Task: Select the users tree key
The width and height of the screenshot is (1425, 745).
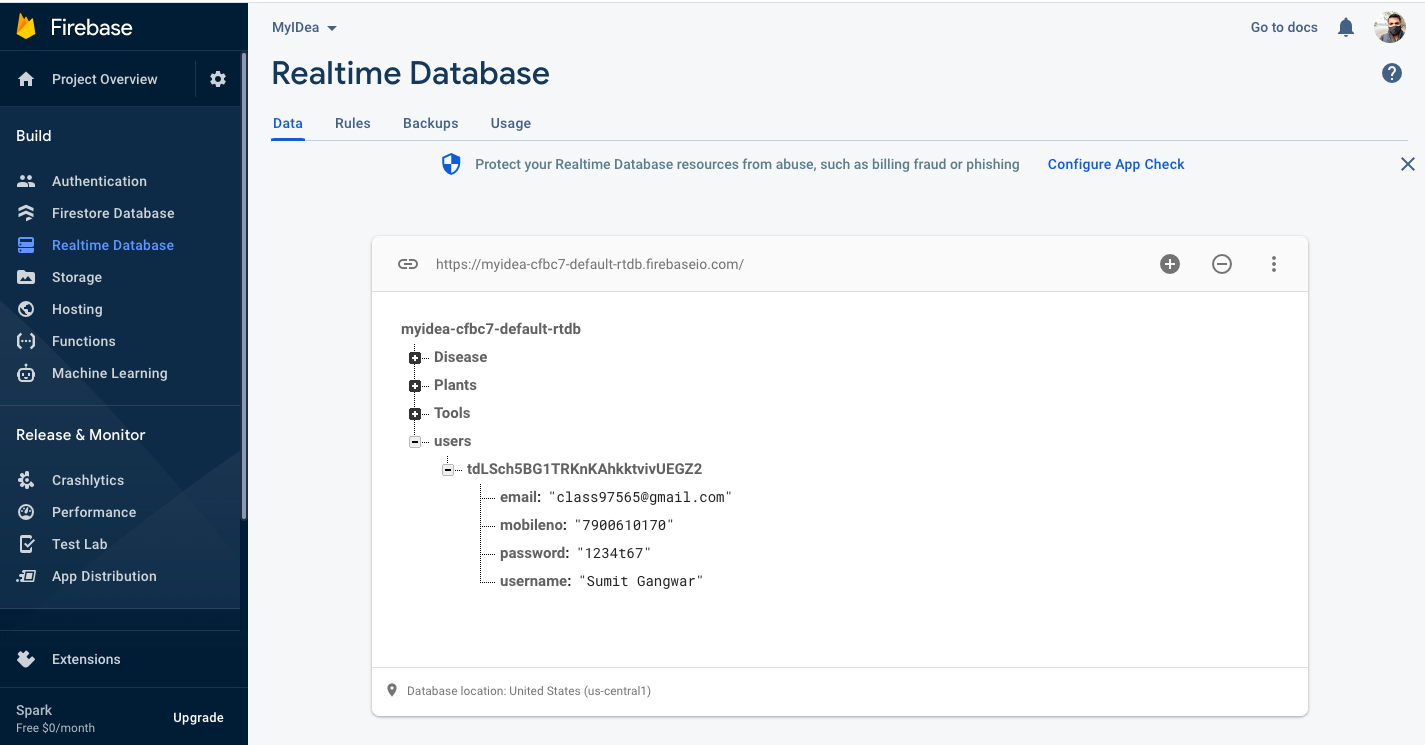Action: (x=453, y=441)
